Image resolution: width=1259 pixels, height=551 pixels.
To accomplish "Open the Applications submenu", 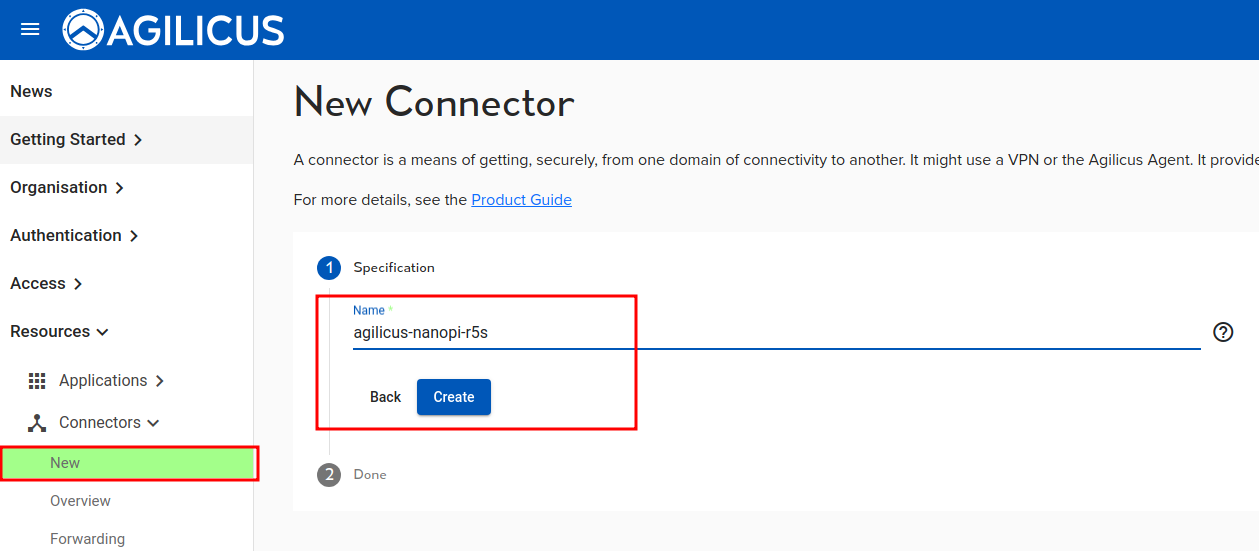I will tap(111, 381).
